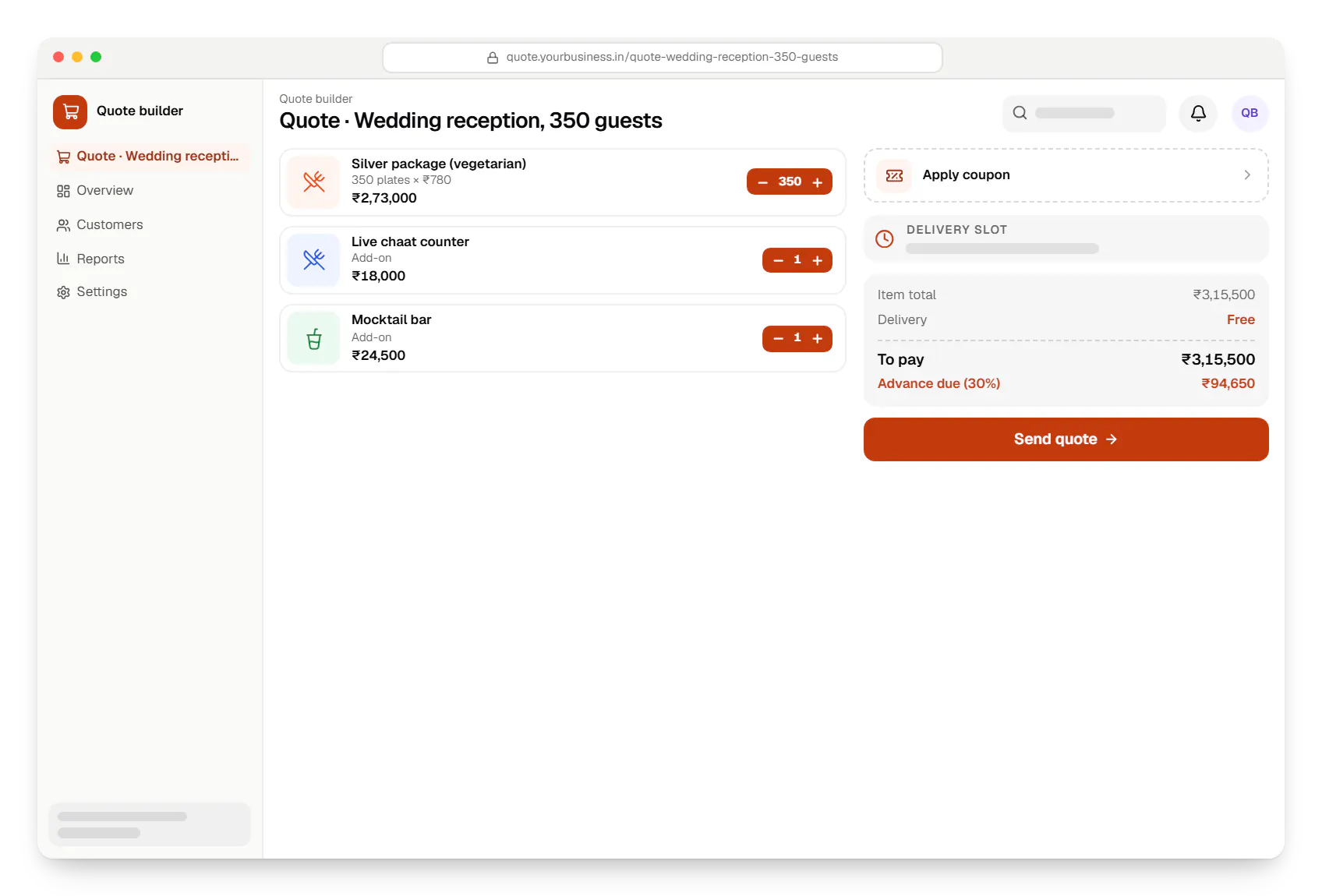Click the To pay label
The width and height of the screenshot is (1322, 896).
[x=900, y=360]
